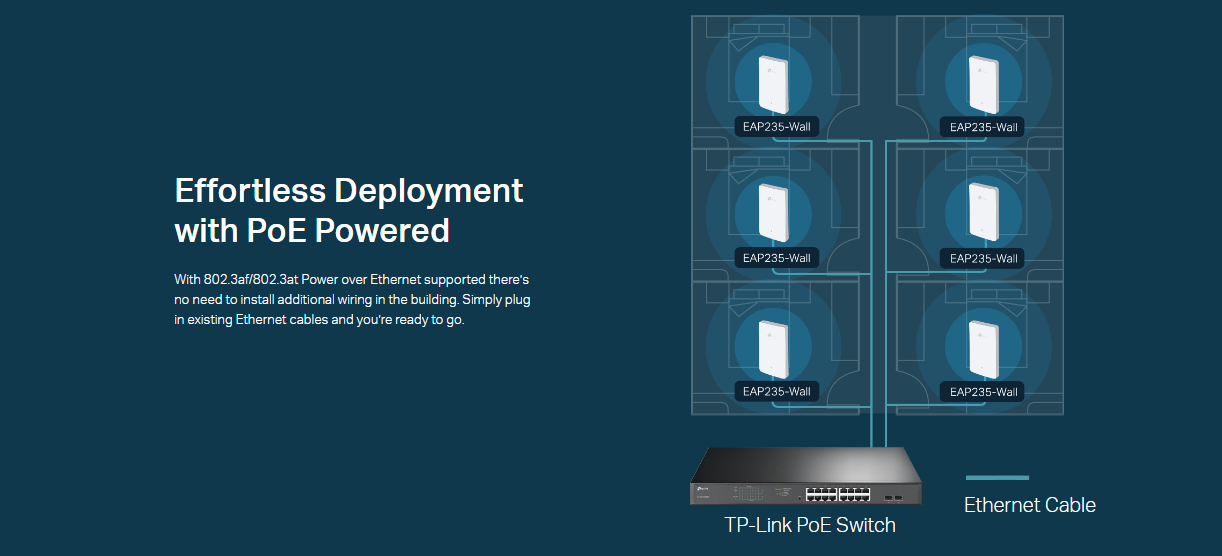Click the "TP-Link PoE Switch" caption
The image size is (1222, 556).
tap(809, 525)
